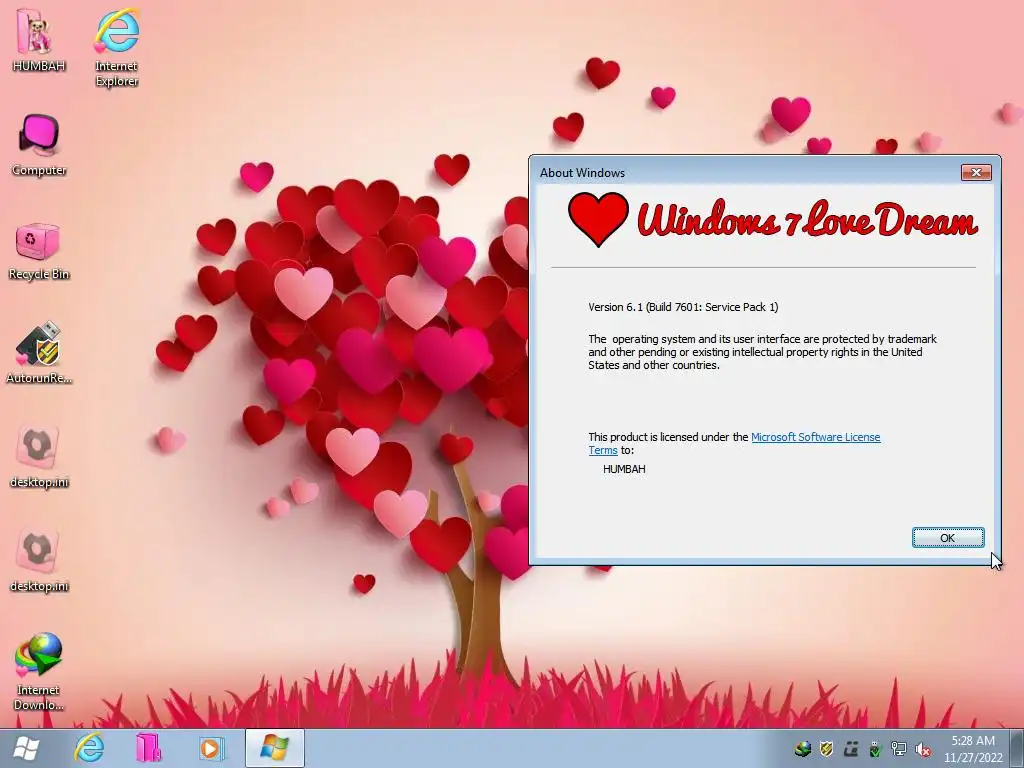This screenshot has width=1024, height=768.
Task: Click the About Windows title bar text
Action: (x=582, y=173)
